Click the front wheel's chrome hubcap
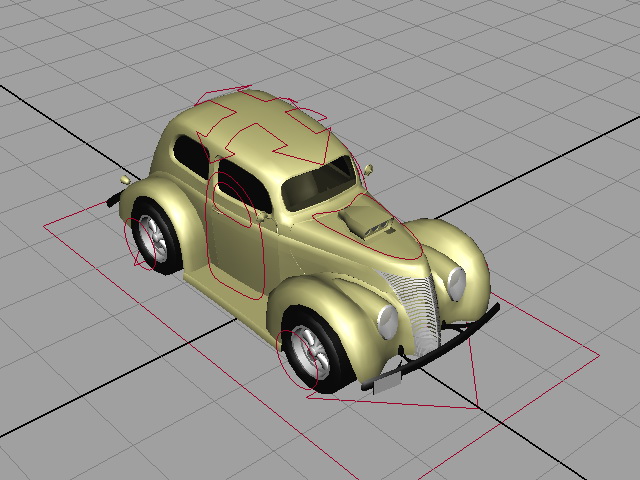The height and width of the screenshot is (480, 640). click(x=311, y=352)
